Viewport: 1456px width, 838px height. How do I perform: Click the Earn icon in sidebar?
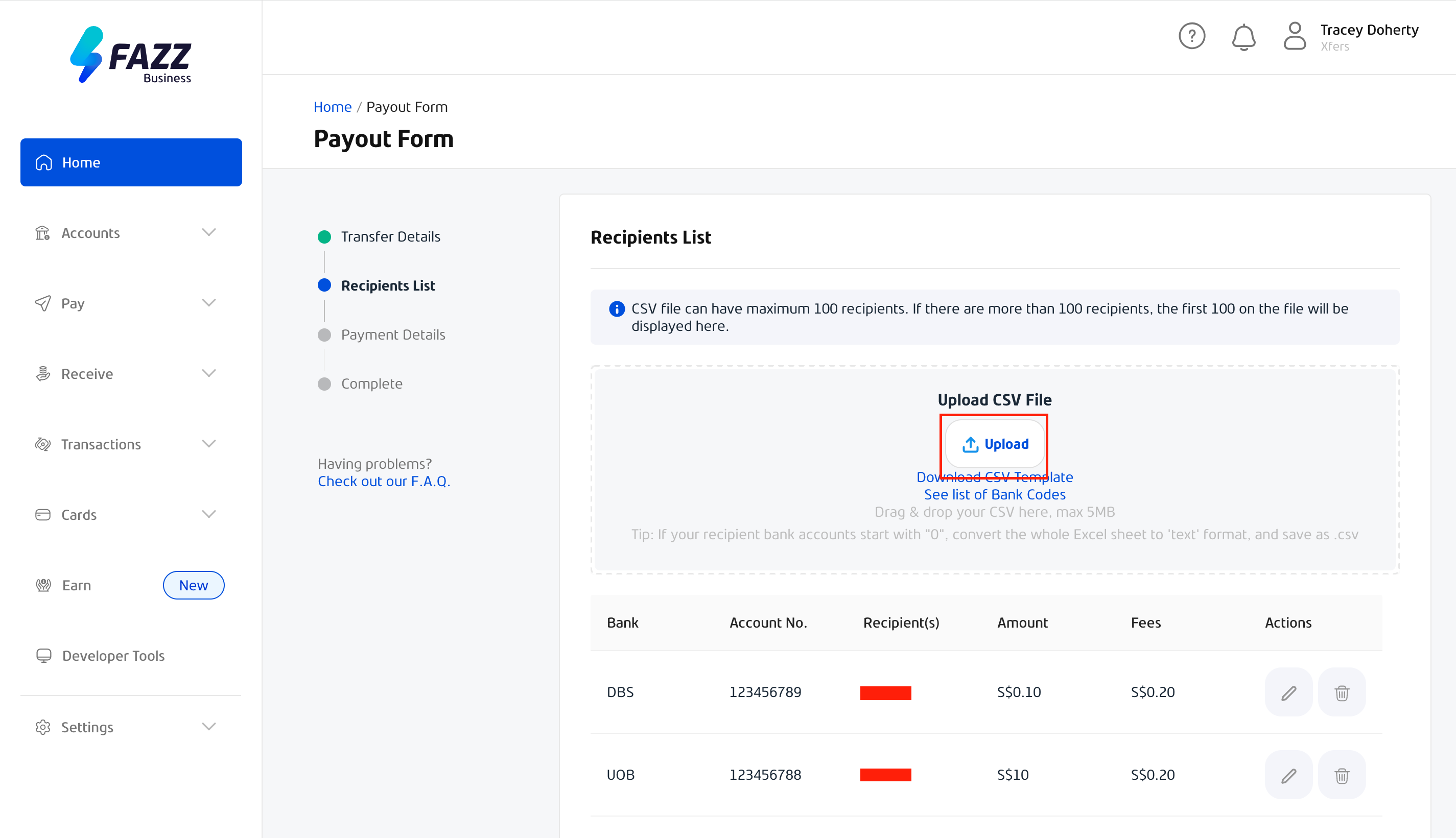coord(43,585)
